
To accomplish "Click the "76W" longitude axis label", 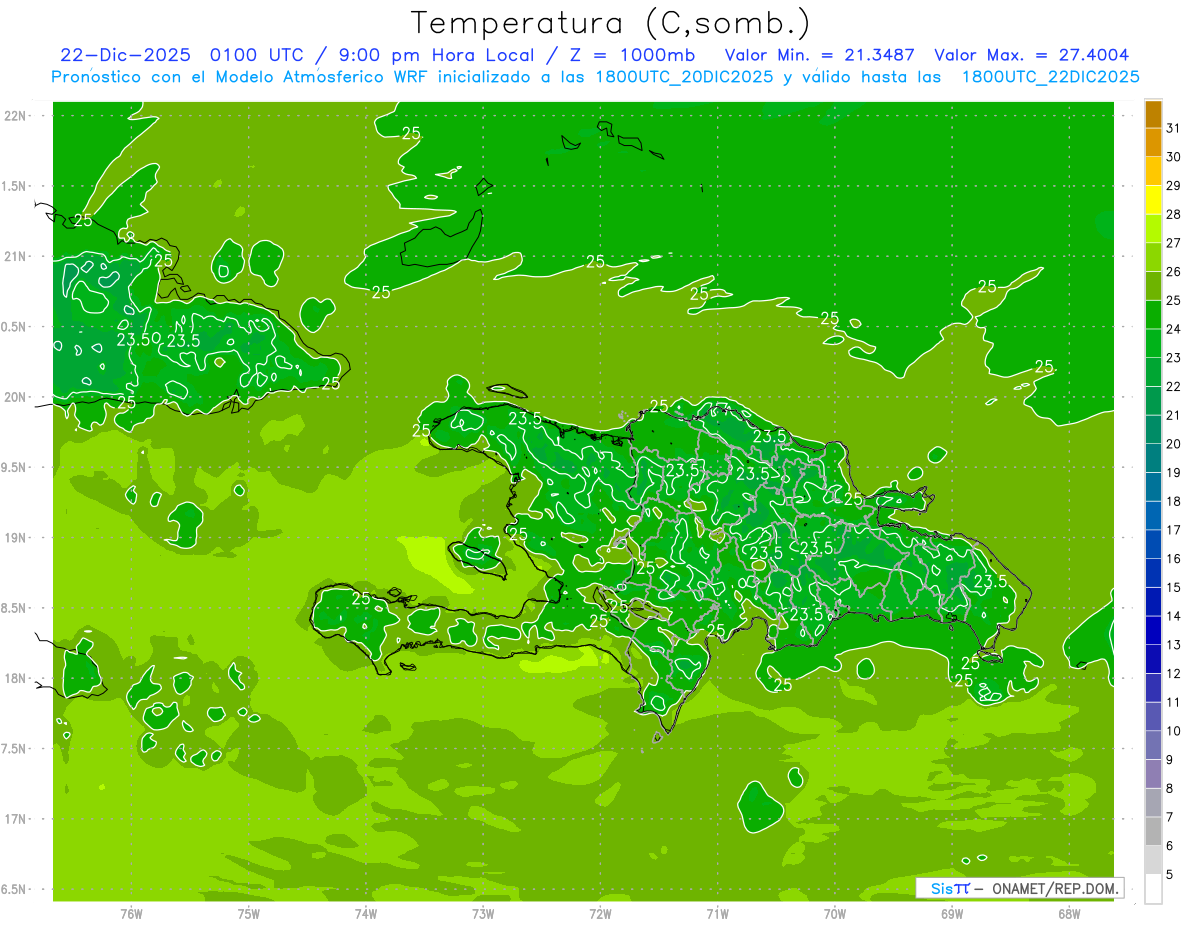I will point(131,914).
